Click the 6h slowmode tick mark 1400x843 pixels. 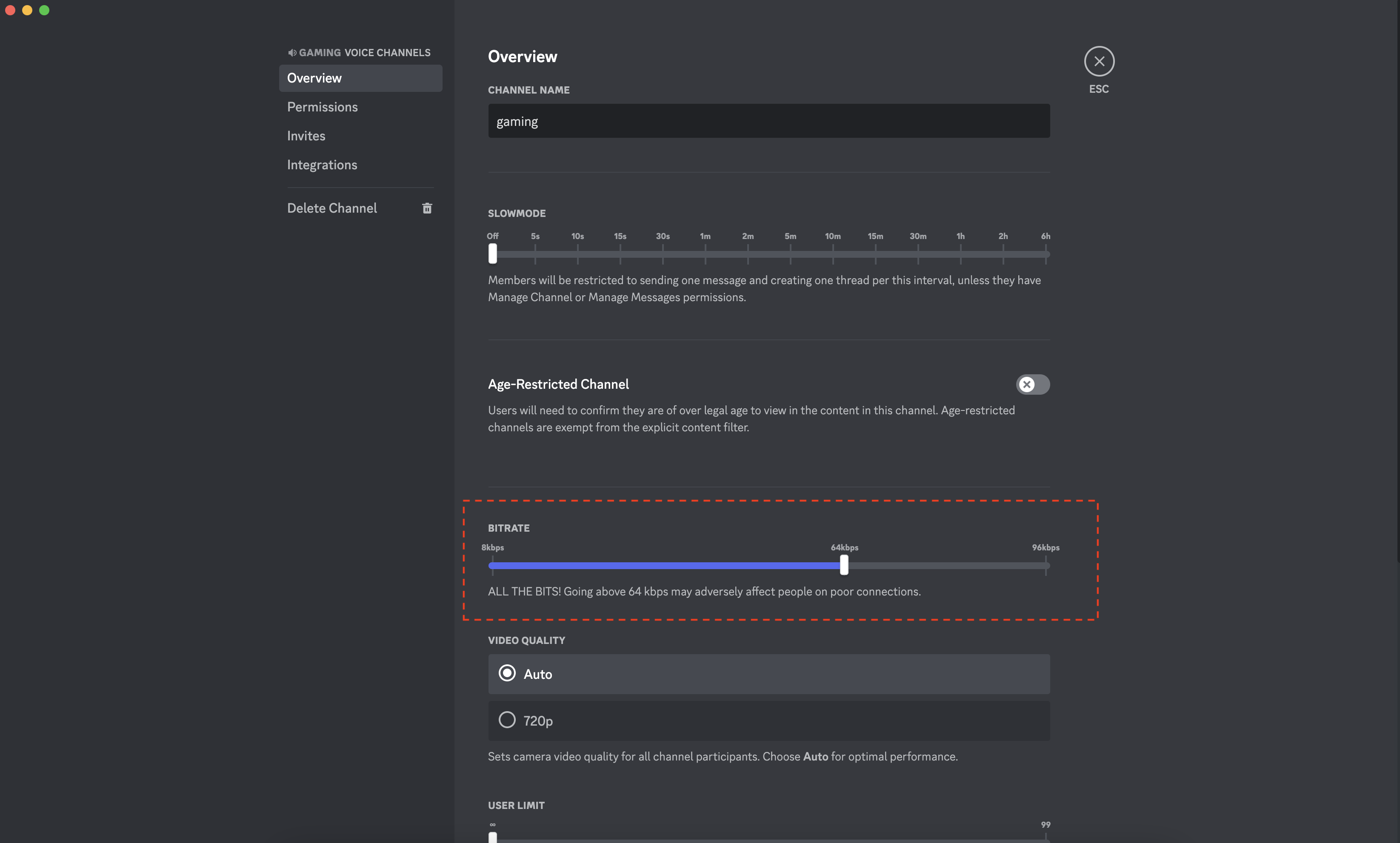point(1046,254)
